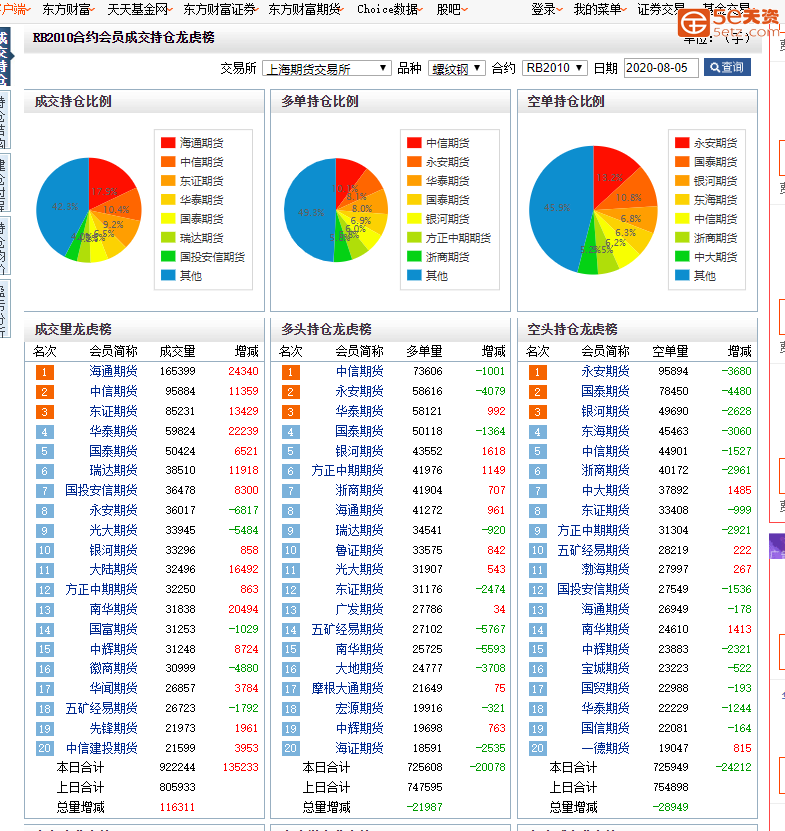Viewport: 785px width, 831px height.
Task: Click the 5e天资 logo at top right
Action: pyautogui.click(x=730, y=22)
